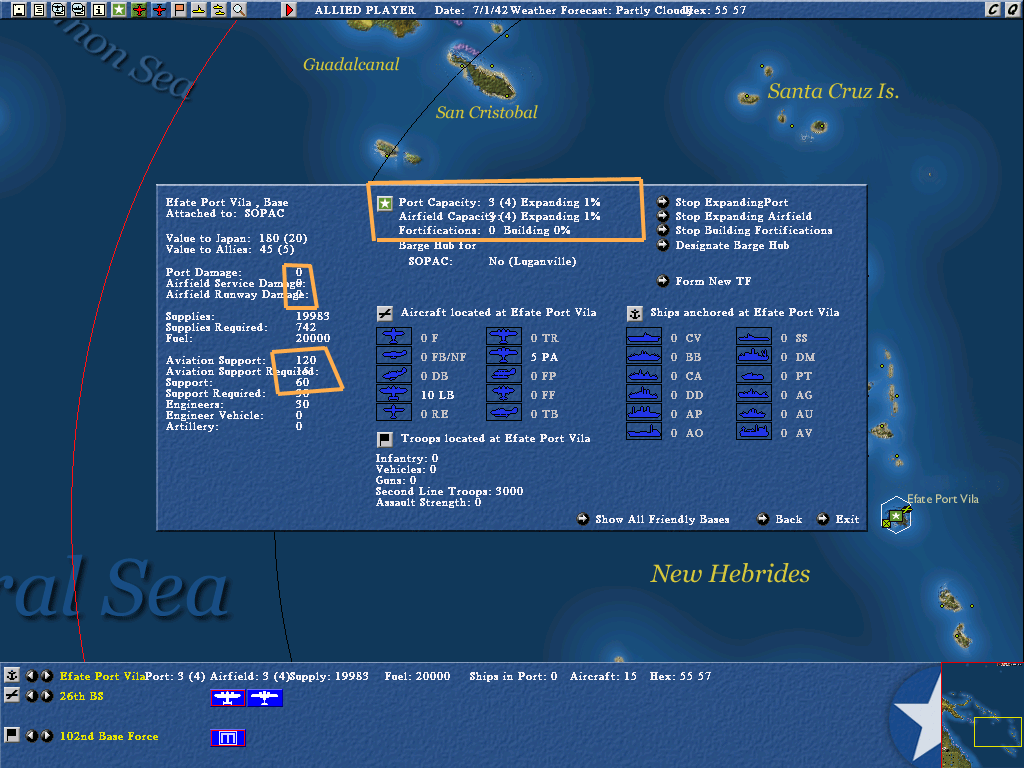
Task: Click the Efate Port Vila base hex on the map
Action: [x=895, y=516]
